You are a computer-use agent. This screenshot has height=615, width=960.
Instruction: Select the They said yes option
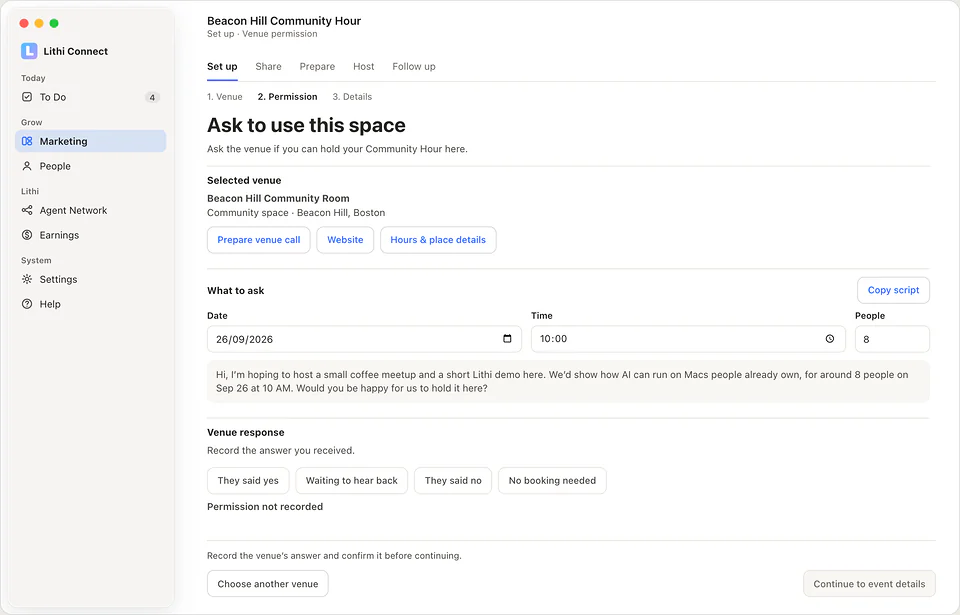[x=248, y=480]
